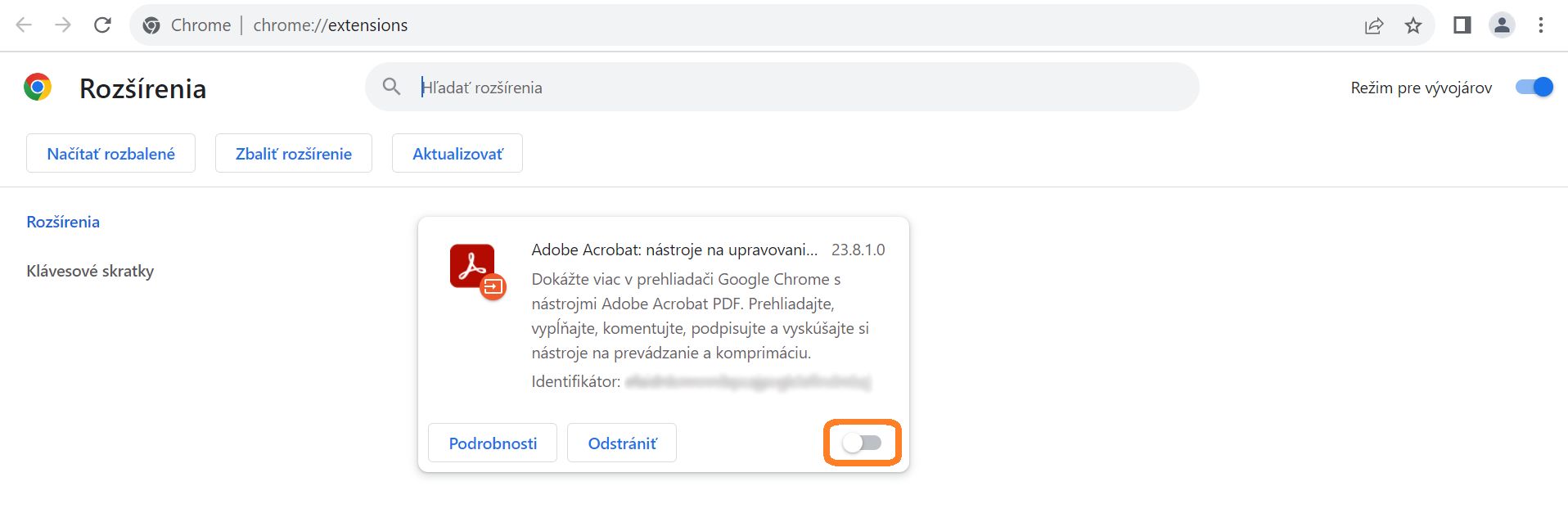Open the share icon in the toolbar
The width and height of the screenshot is (1568, 531).
click(x=1373, y=25)
